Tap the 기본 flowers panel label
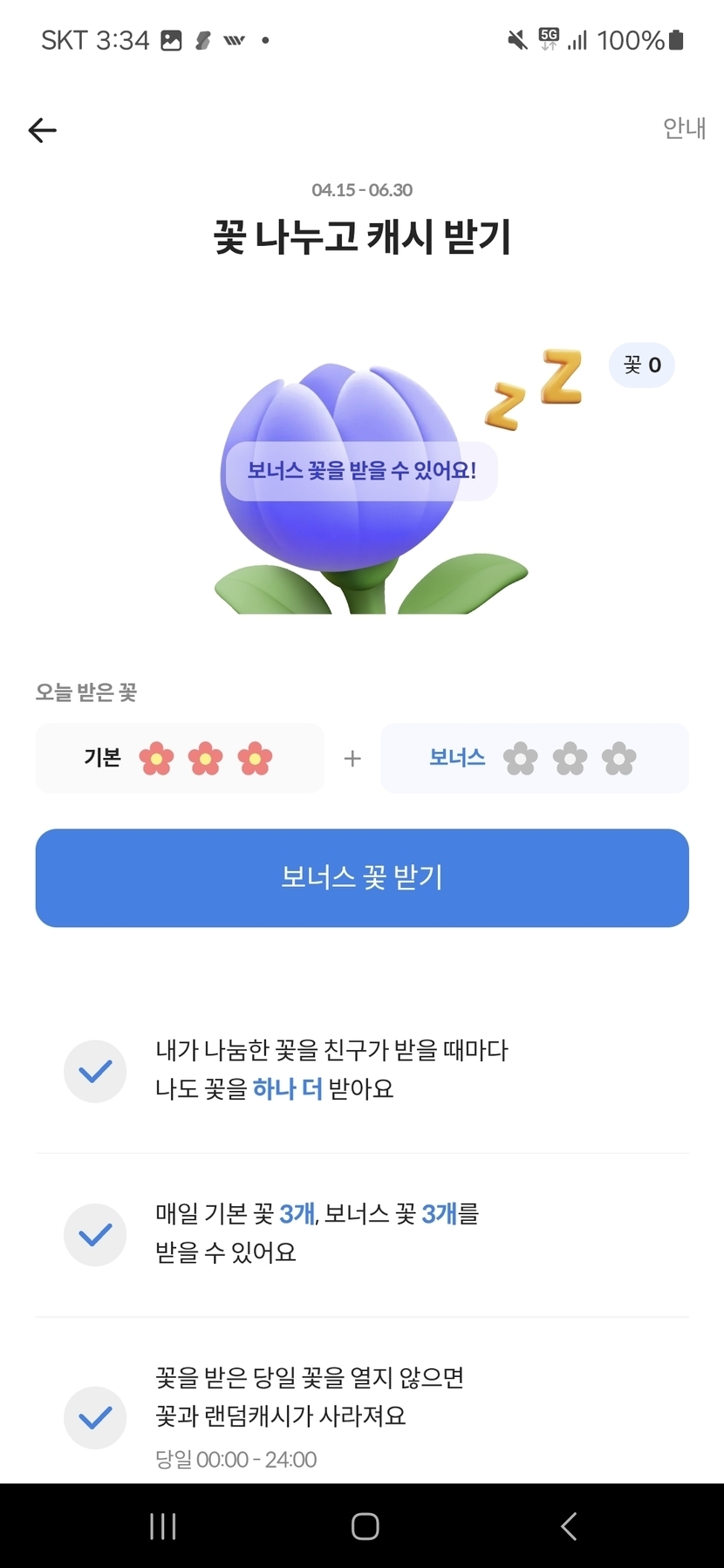Screen dimensions: 724x1568 coord(102,758)
